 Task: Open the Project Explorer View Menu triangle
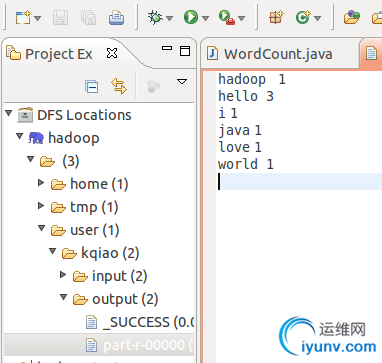182,81
